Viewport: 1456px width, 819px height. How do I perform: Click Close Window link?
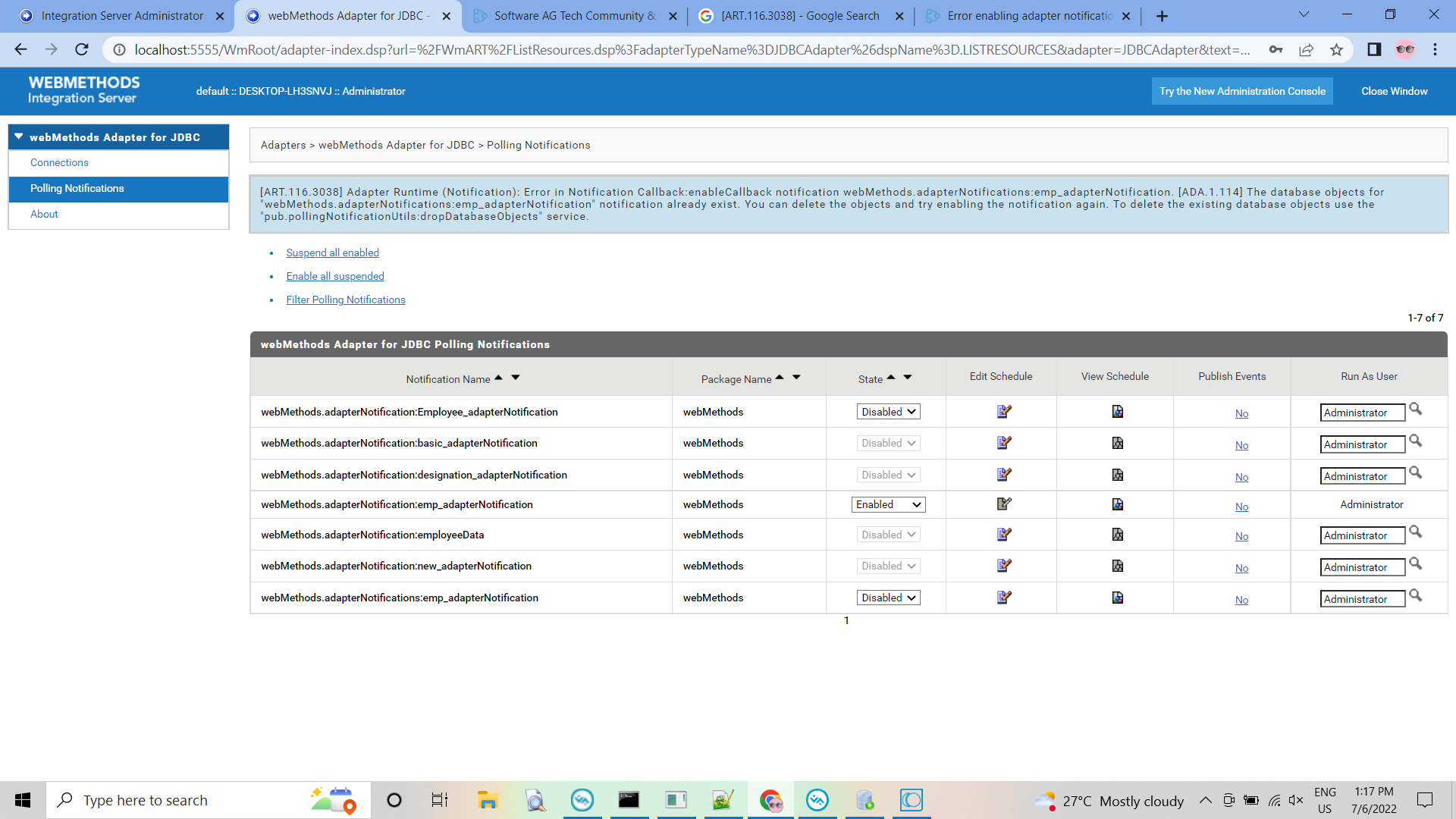pos(1394,91)
